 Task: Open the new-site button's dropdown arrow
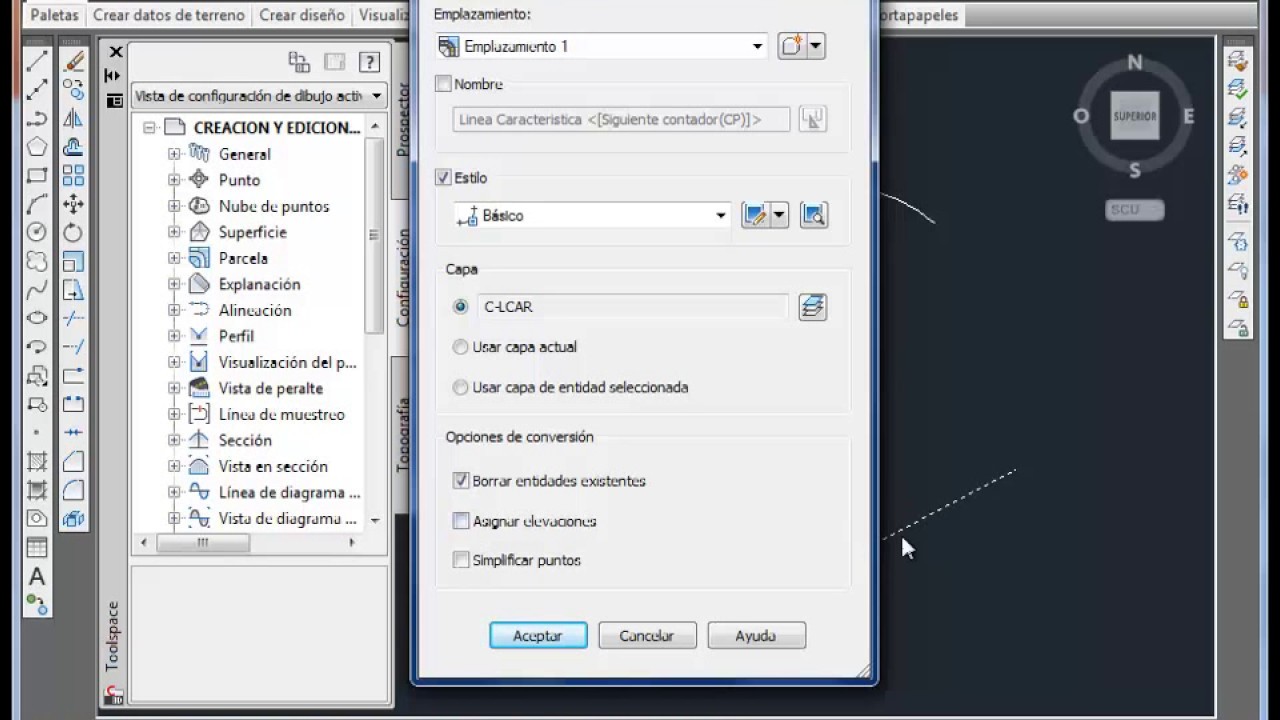[x=816, y=46]
